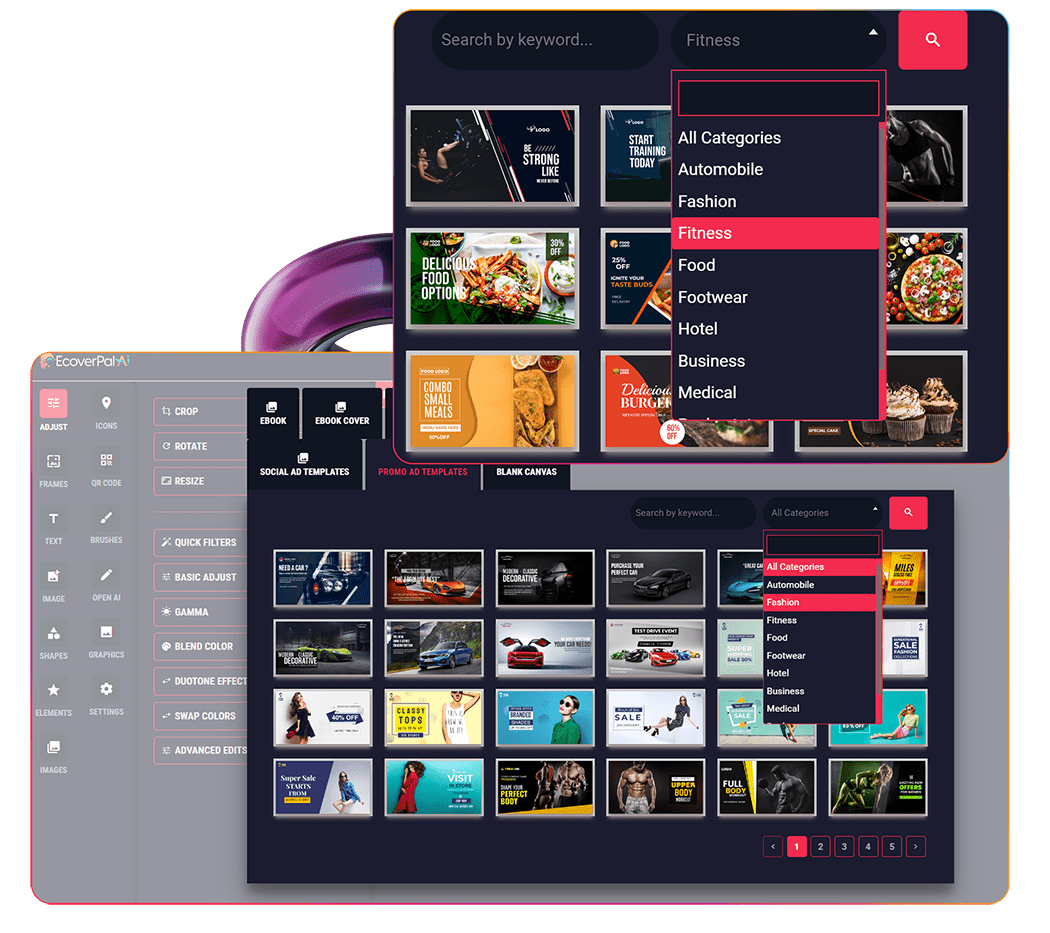Open the large Fitness category dropdown

tap(779, 40)
